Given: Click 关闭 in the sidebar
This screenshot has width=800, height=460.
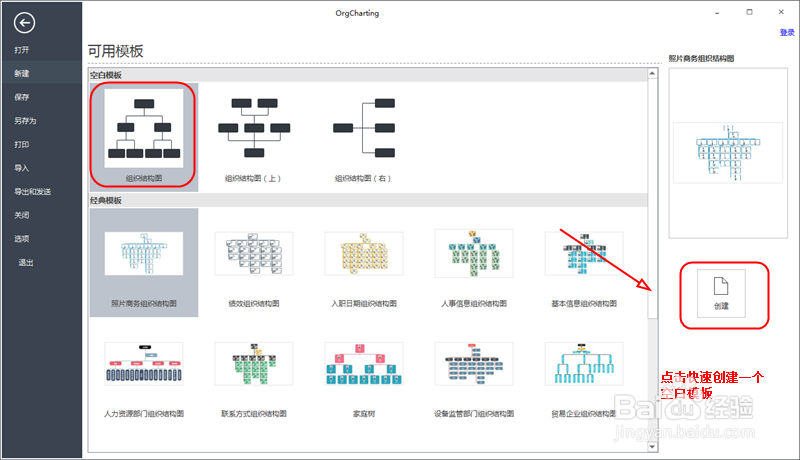Looking at the screenshot, I should coord(22,215).
